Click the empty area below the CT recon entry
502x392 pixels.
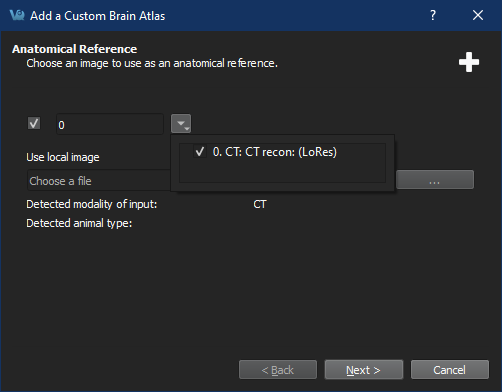point(282,172)
